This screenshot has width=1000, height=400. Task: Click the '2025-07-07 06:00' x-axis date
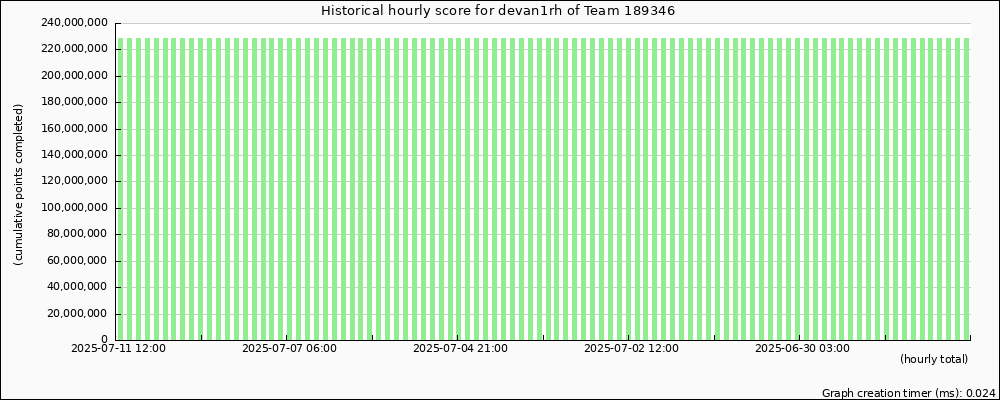(290, 348)
